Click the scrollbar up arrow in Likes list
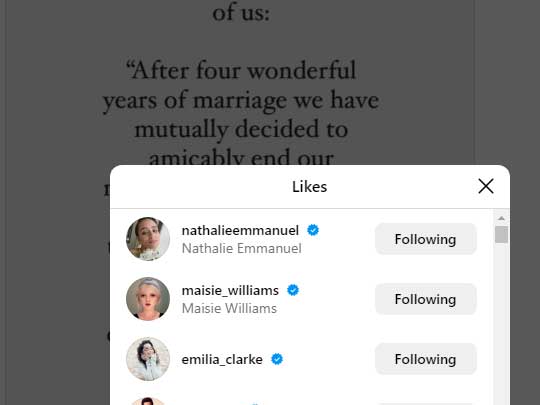The height and width of the screenshot is (405, 540). 501,218
